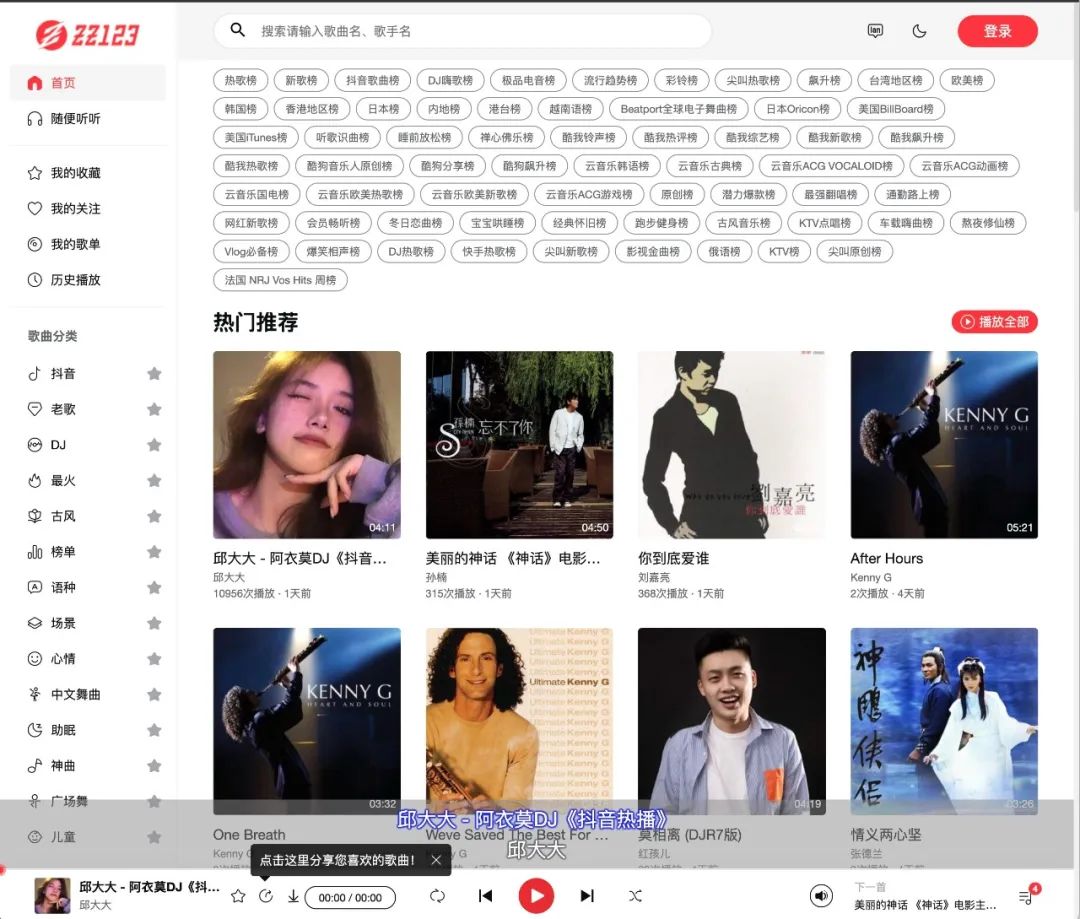
Task: Click the 场景 layers icon
Action: [34, 623]
